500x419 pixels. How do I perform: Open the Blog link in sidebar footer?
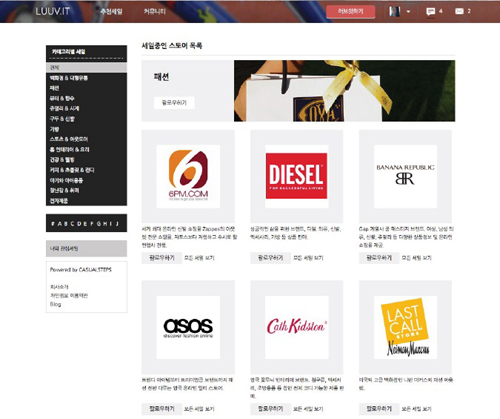pyautogui.click(x=55, y=304)
